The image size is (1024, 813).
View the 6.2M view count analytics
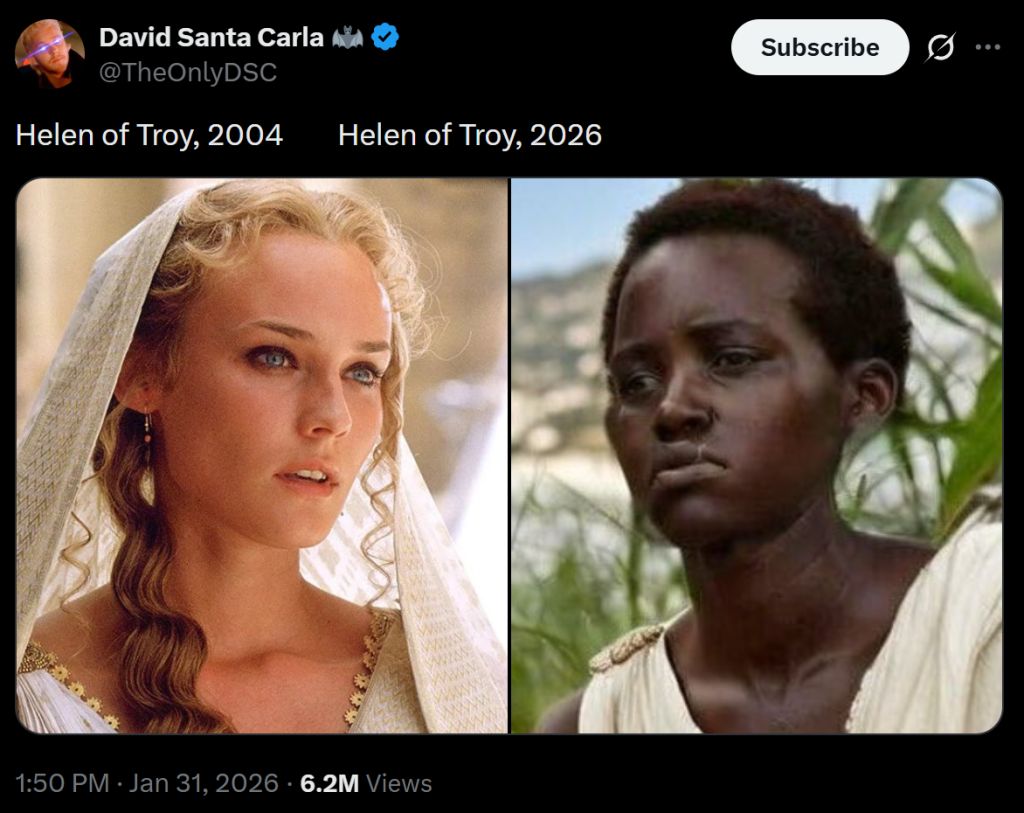[x=329, y=783]
